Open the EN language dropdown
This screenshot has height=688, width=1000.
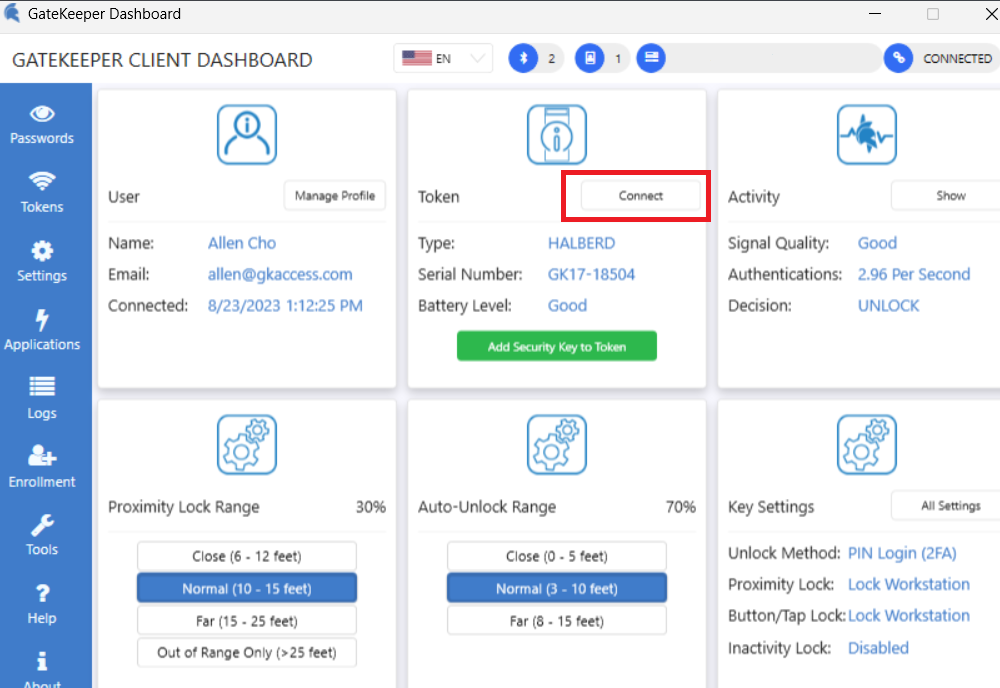443,58
